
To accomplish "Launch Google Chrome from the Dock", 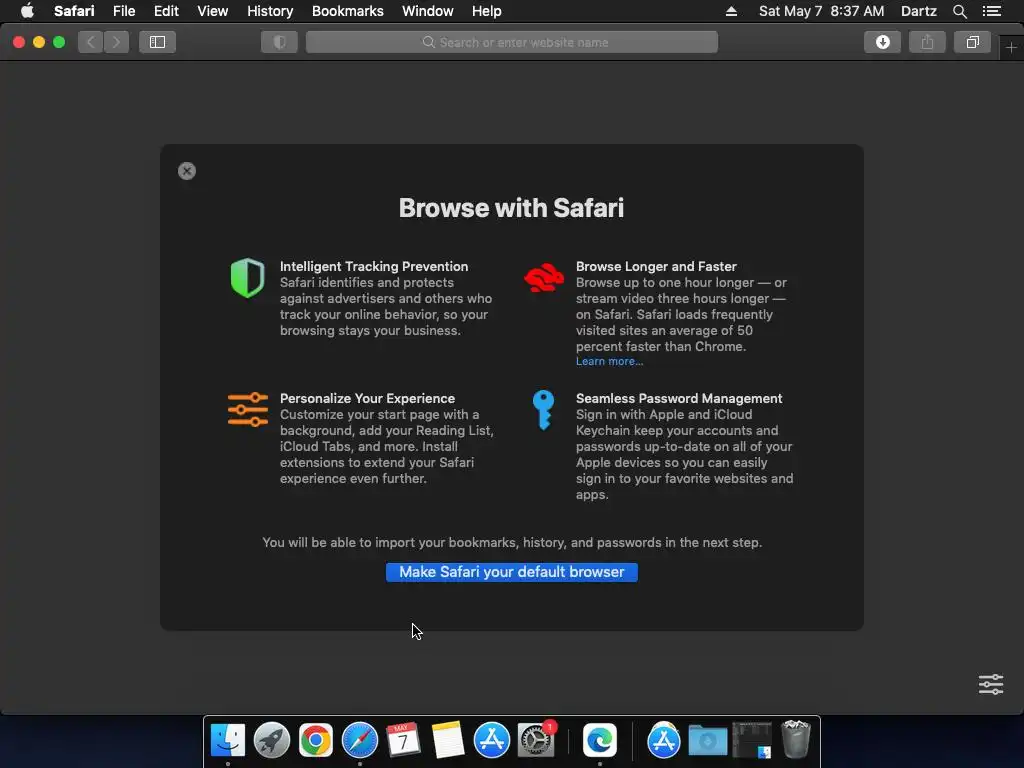I will 315,740.
